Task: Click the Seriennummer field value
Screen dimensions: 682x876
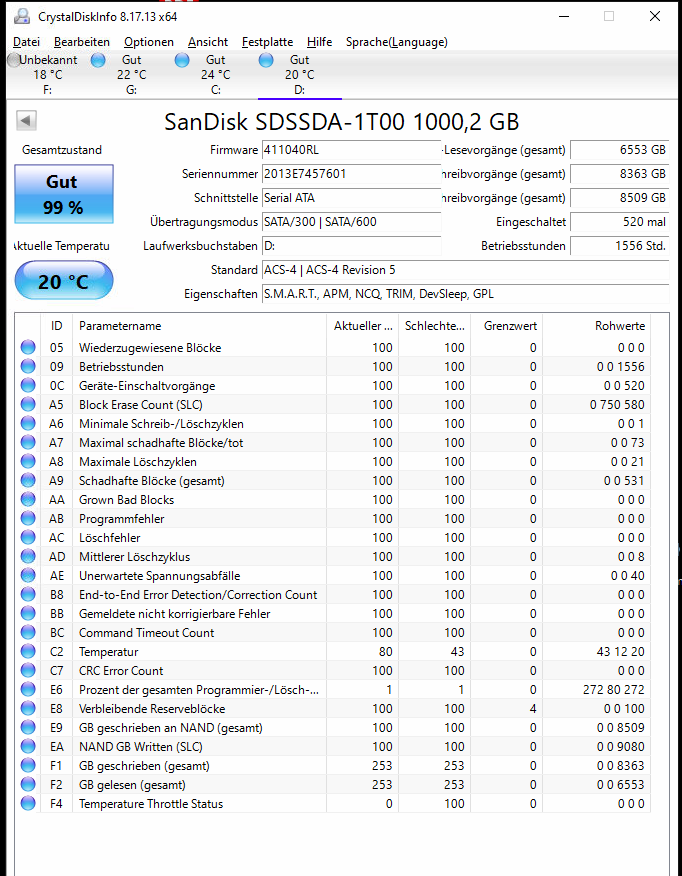Action: point(351,174)
